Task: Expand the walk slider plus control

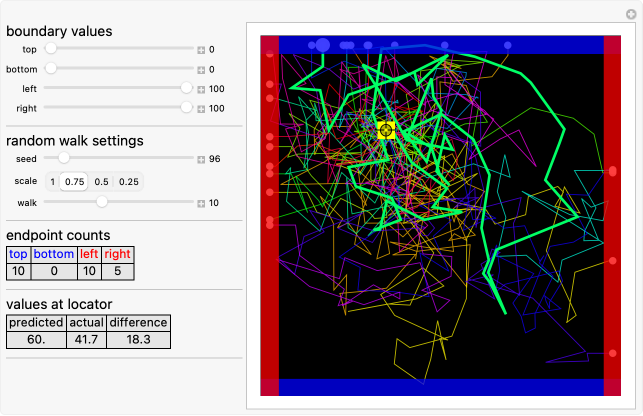Action: [201, 203]
